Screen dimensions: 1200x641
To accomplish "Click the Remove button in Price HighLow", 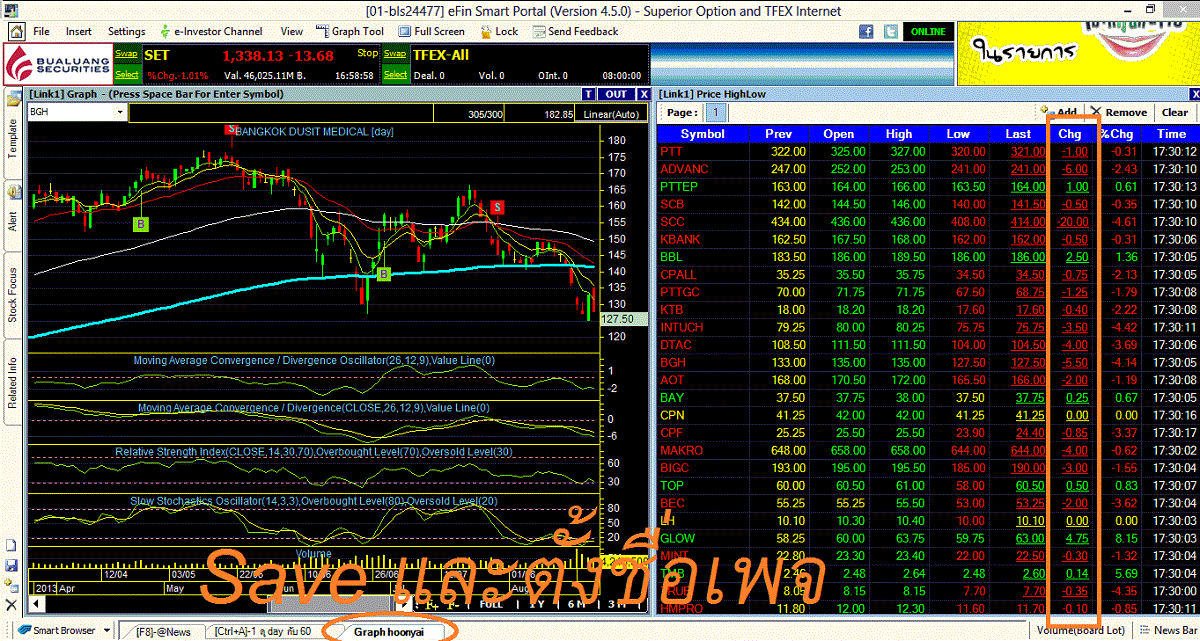I will 1120,113.
